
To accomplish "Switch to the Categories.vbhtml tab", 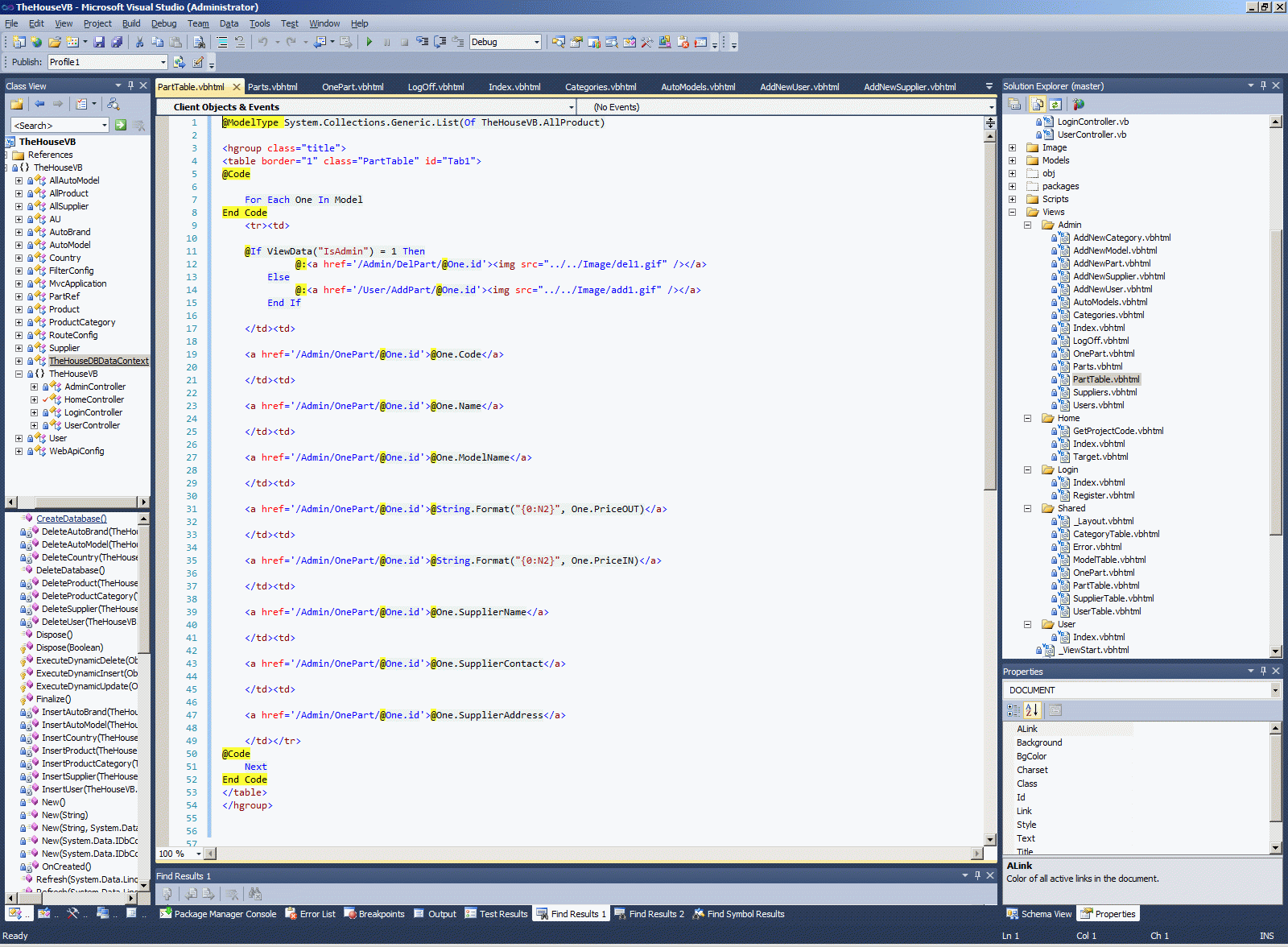I will pos(601,87).
